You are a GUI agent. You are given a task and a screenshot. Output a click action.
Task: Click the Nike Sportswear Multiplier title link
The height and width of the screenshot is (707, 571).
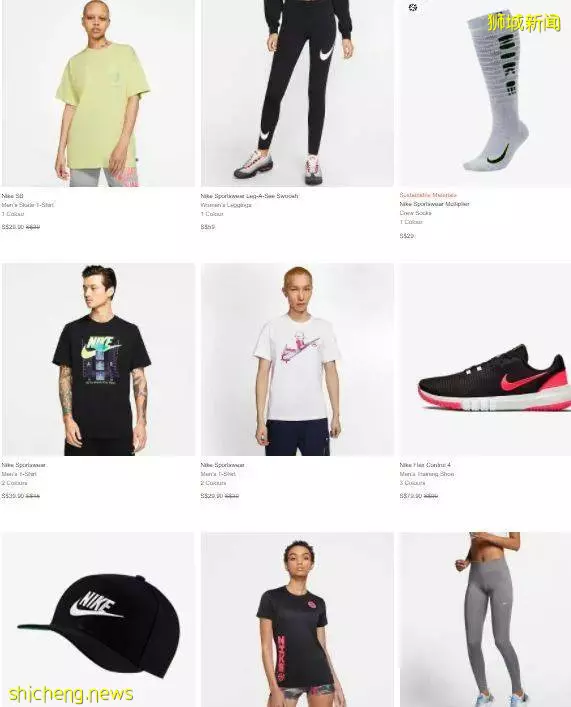point(434,204)
